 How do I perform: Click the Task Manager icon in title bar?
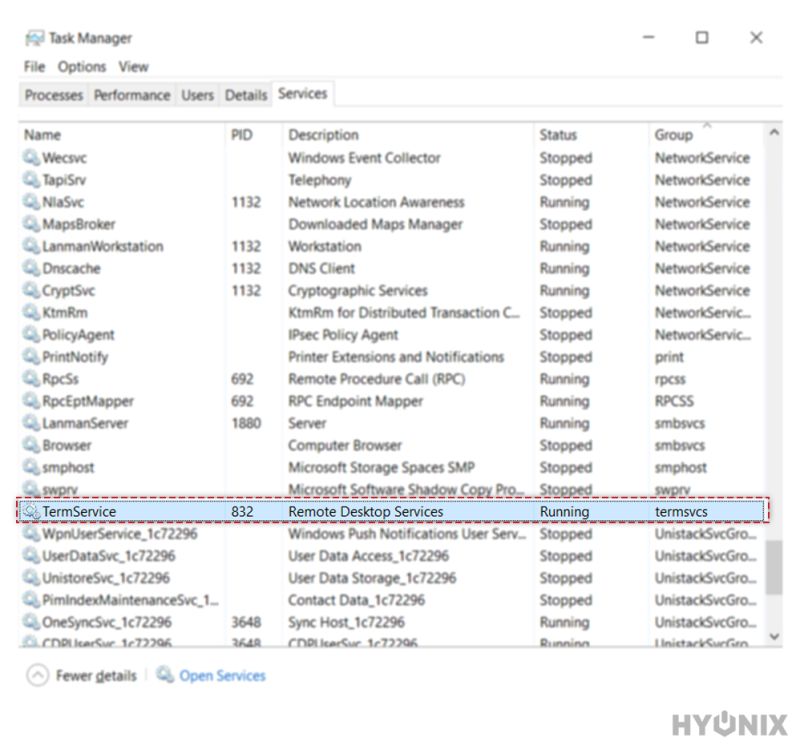(33, 37)
